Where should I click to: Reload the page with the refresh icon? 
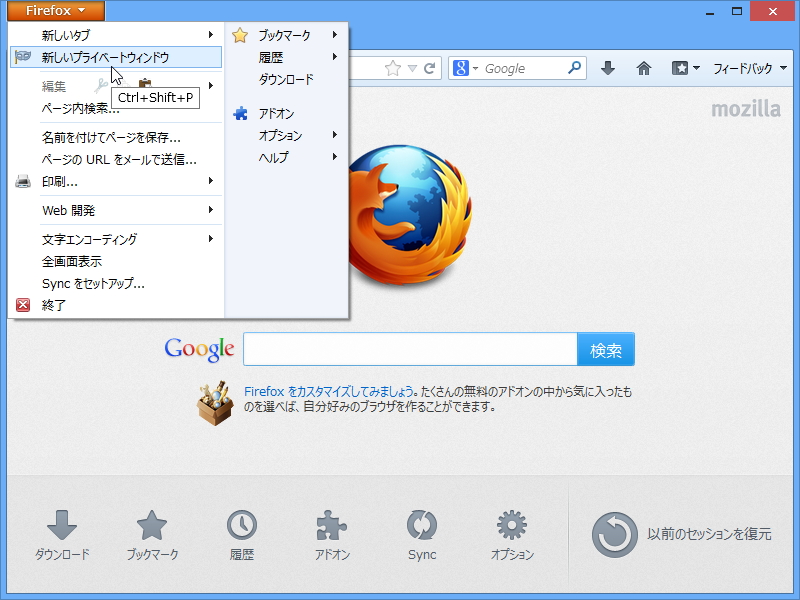[x=430, y=68]
